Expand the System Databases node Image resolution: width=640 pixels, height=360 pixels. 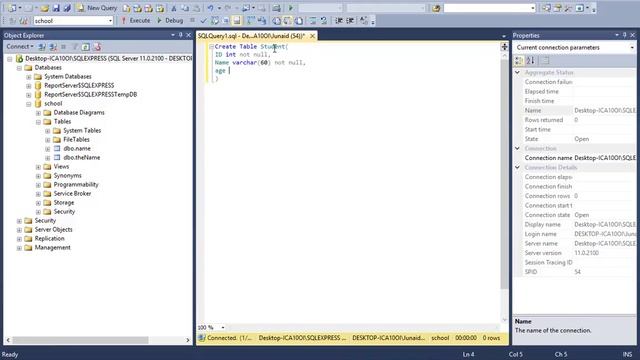tap(29, 77)
